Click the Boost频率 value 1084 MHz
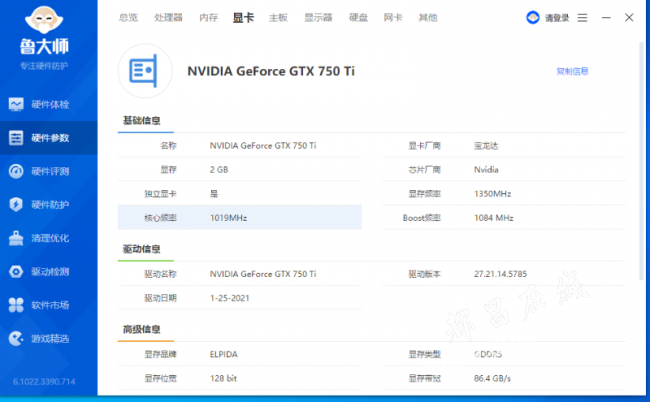Viewport: 650px width, 402px height. [494, 218]
